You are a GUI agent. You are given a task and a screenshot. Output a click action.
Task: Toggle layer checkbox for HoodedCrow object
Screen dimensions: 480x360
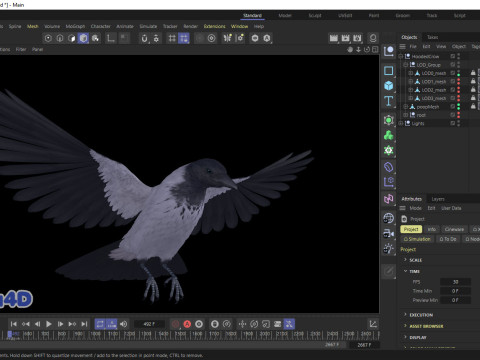453,56
